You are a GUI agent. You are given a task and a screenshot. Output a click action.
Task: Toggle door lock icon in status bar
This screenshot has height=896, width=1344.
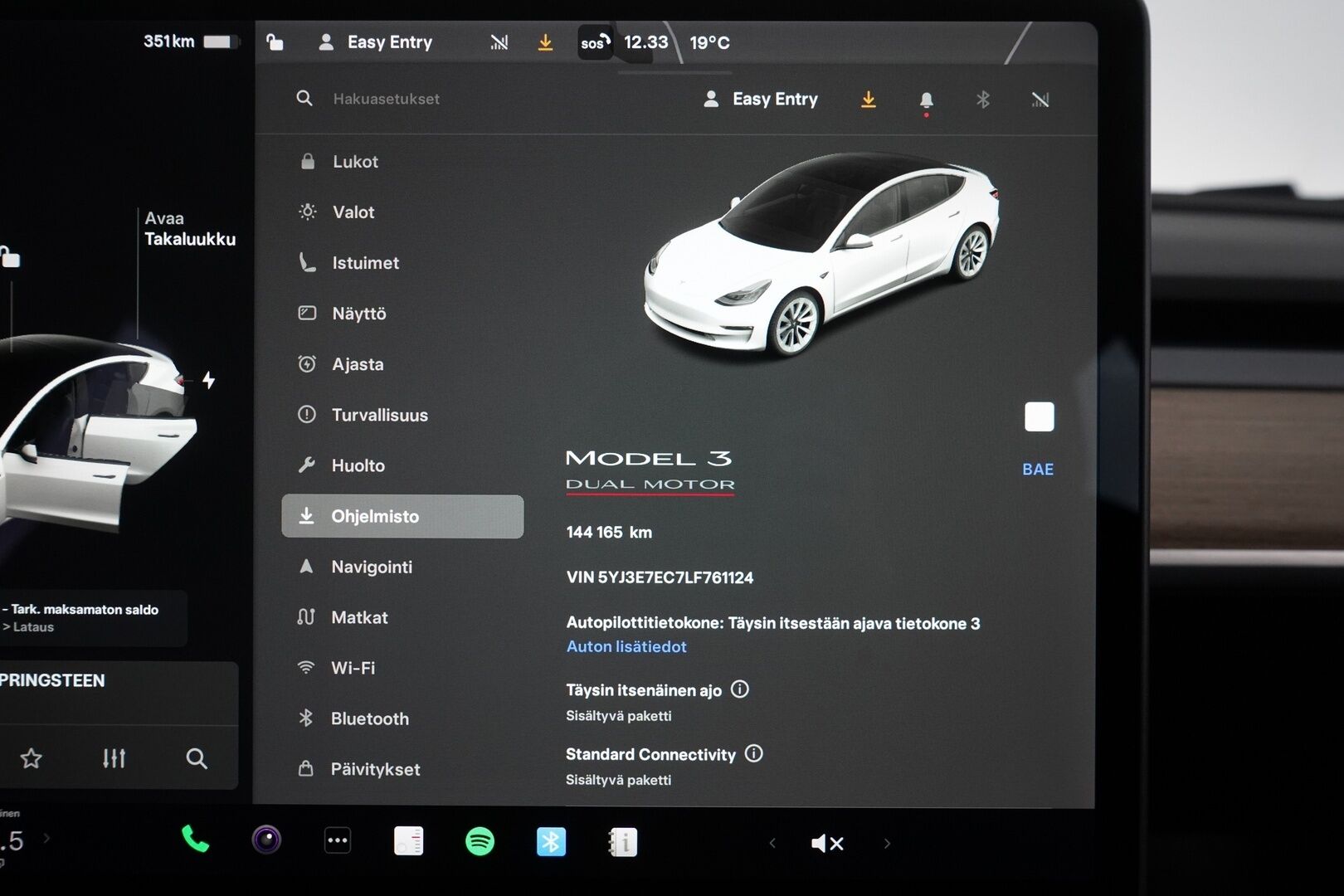(274, 41)
